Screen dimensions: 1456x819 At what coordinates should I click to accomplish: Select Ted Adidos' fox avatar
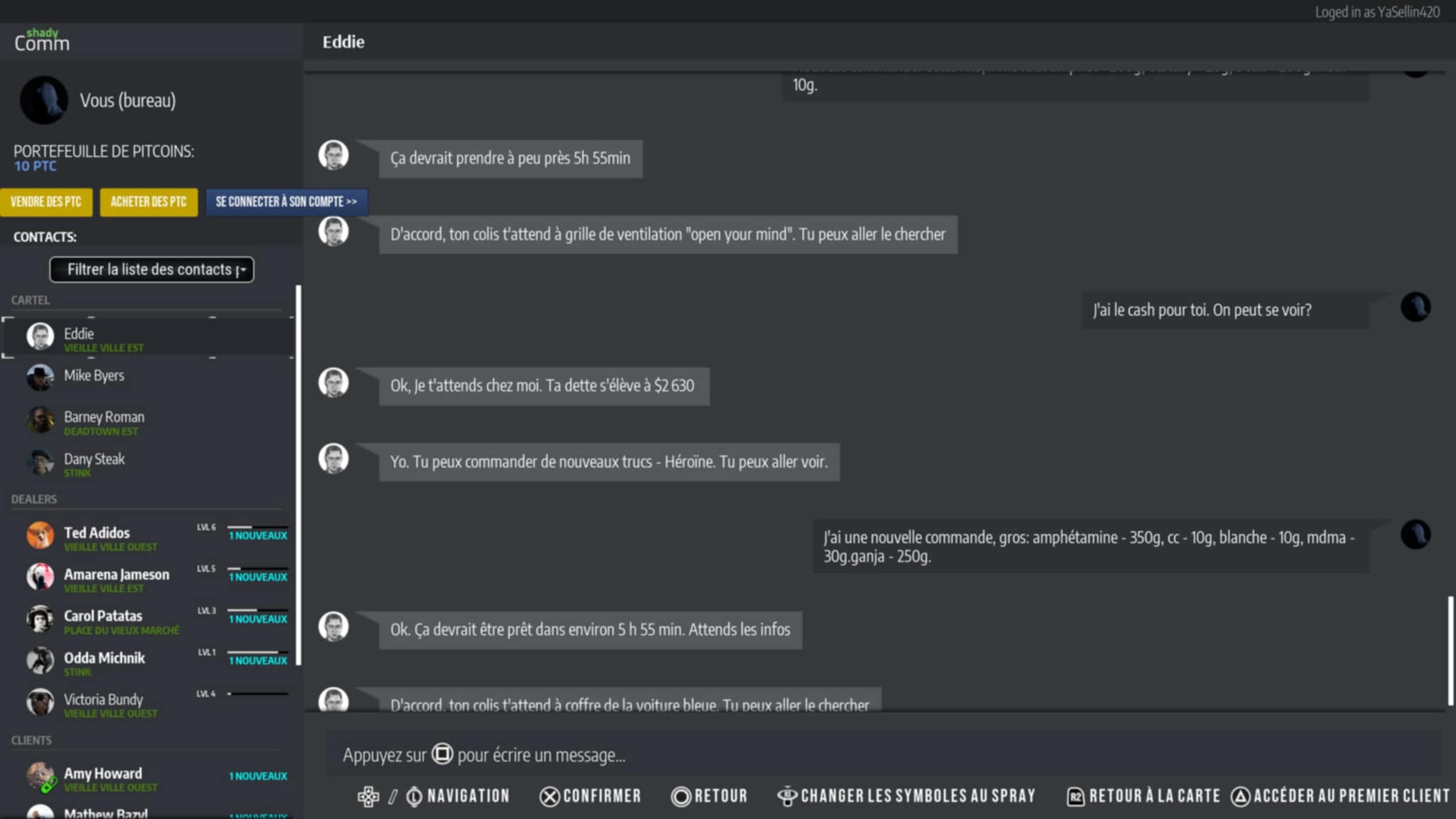(41, 535)
